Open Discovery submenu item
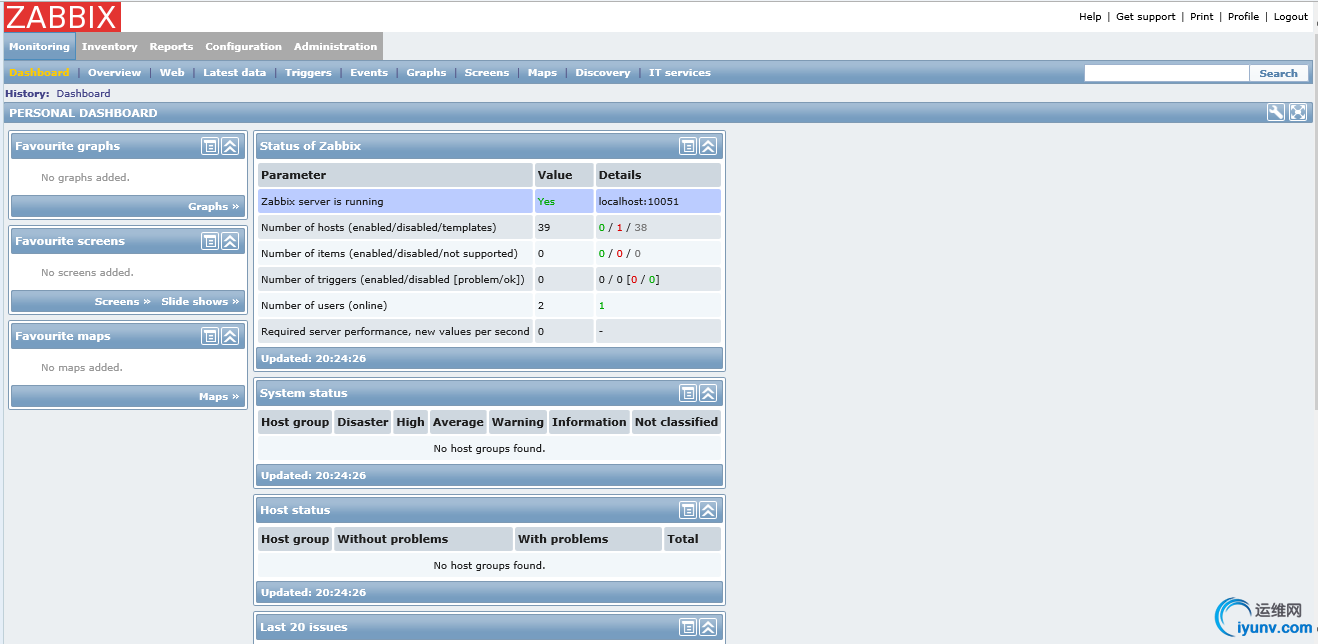 click(603, 72)
